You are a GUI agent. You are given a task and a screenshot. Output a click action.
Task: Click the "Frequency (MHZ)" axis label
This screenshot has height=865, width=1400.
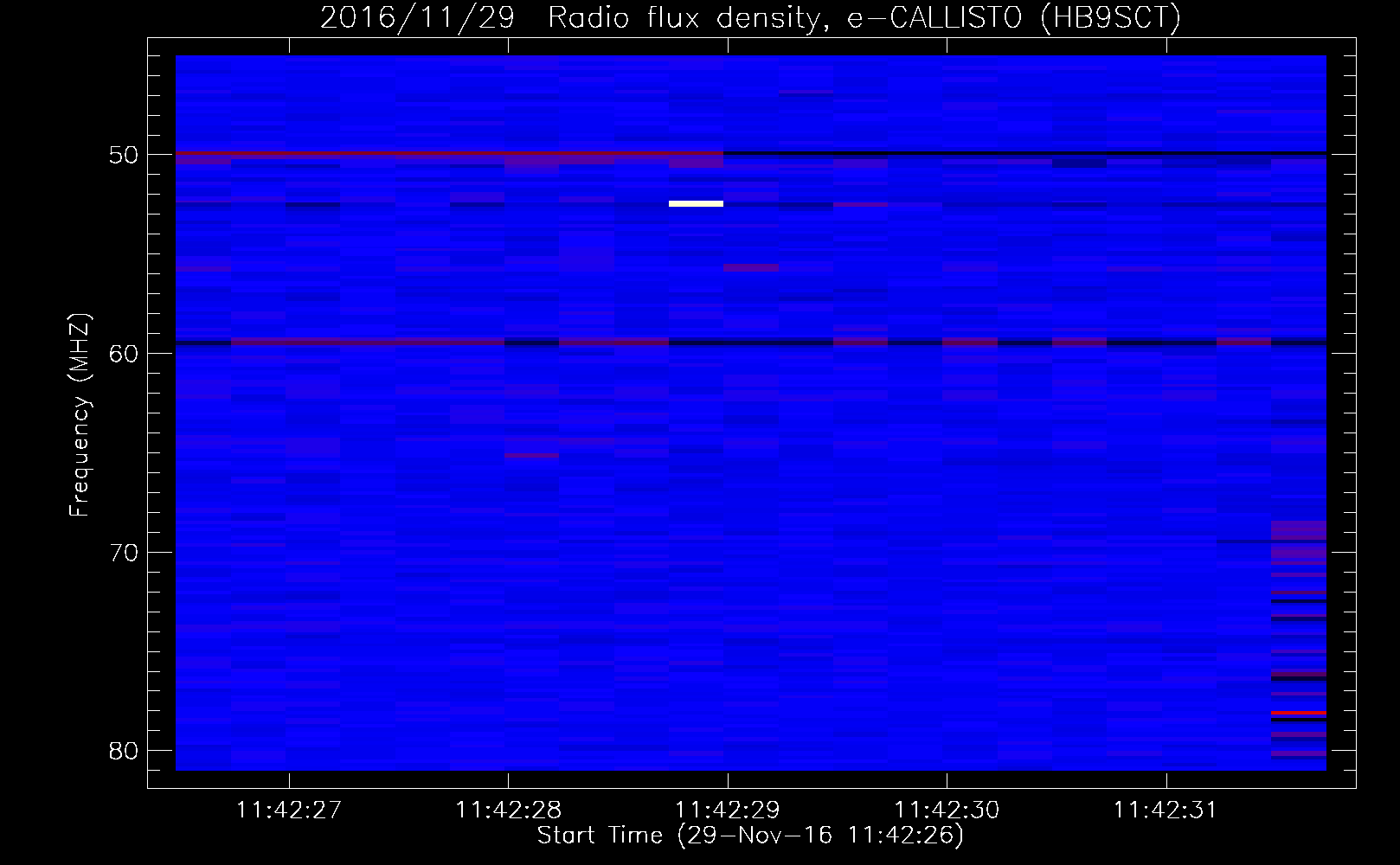click(x=80, y=415)
